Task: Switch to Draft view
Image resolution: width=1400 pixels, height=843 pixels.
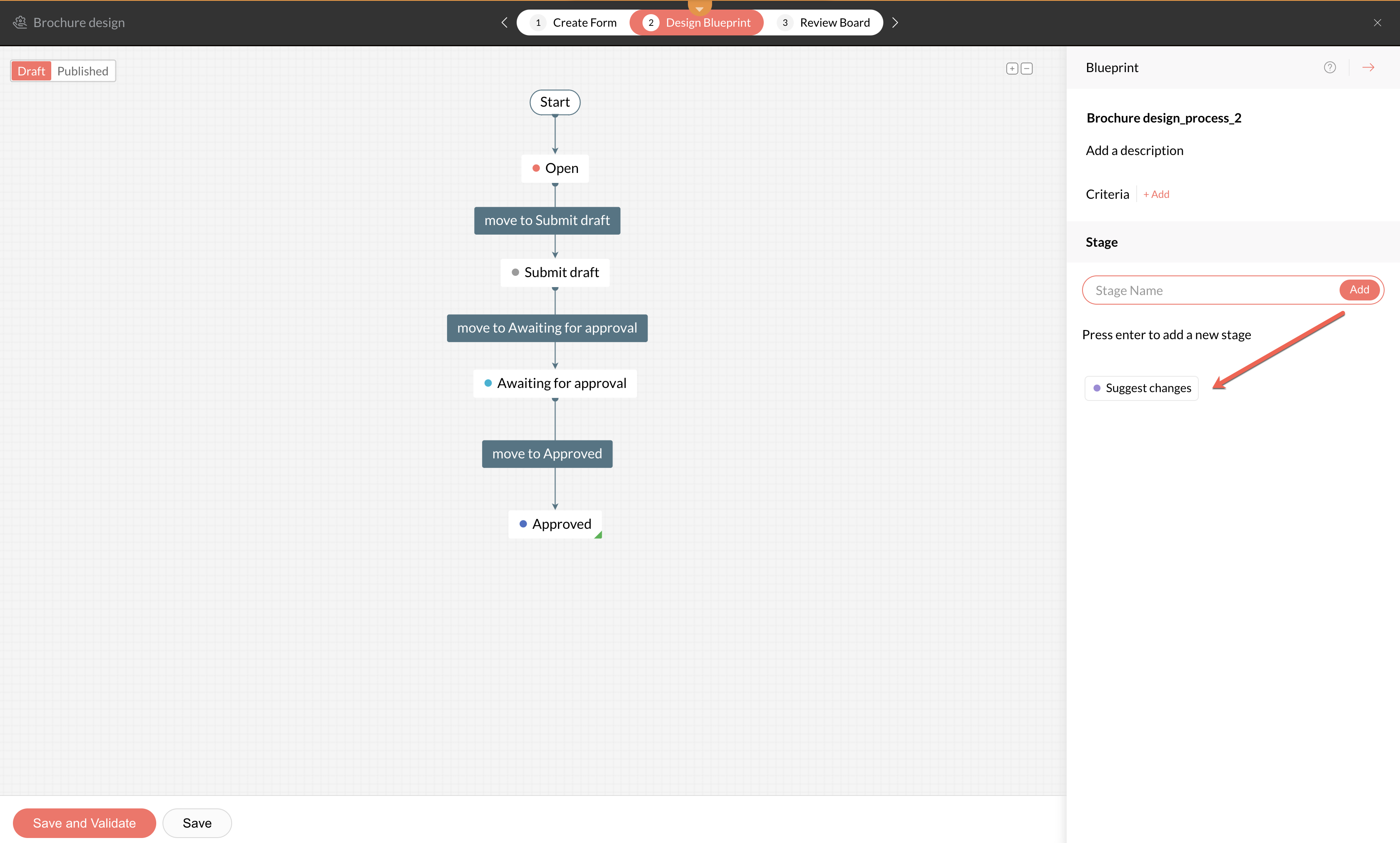Action: coord(31,71)
